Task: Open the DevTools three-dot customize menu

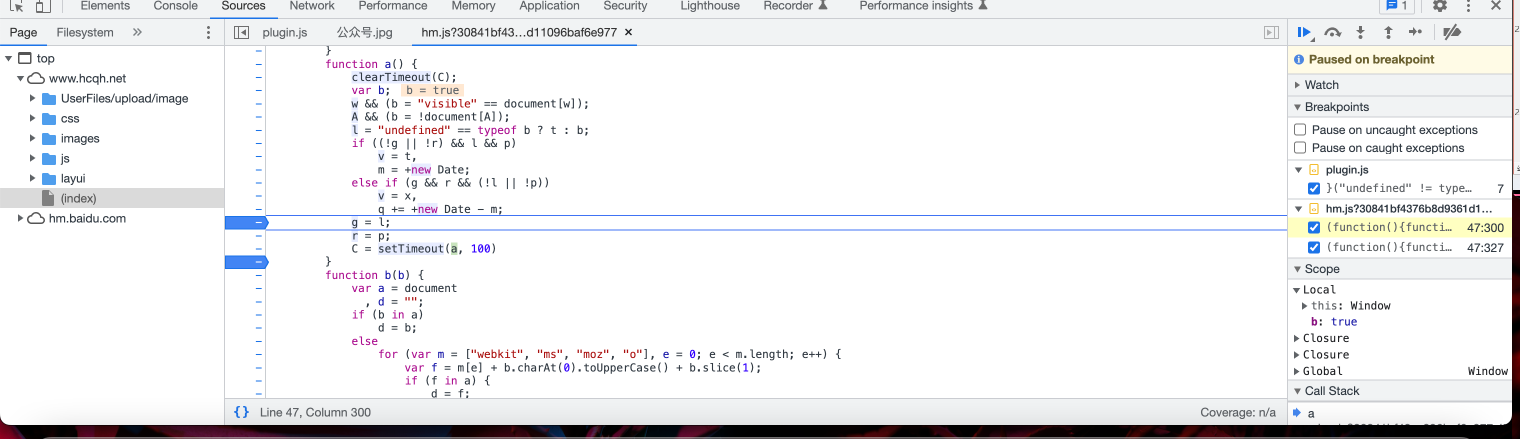Action: [x=1467, y=6]
